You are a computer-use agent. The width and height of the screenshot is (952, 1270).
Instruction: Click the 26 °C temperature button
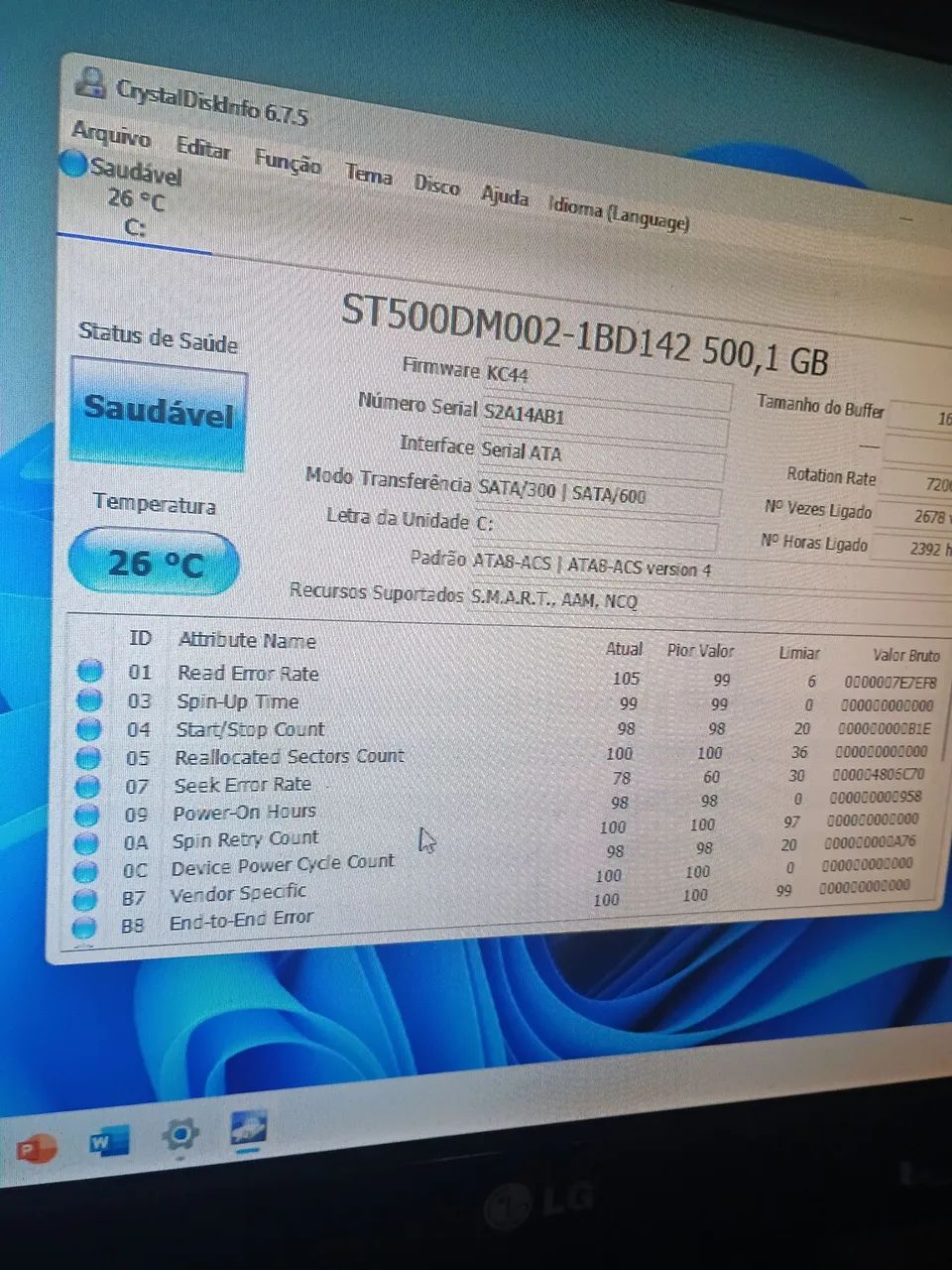click(x=154, y=563)
